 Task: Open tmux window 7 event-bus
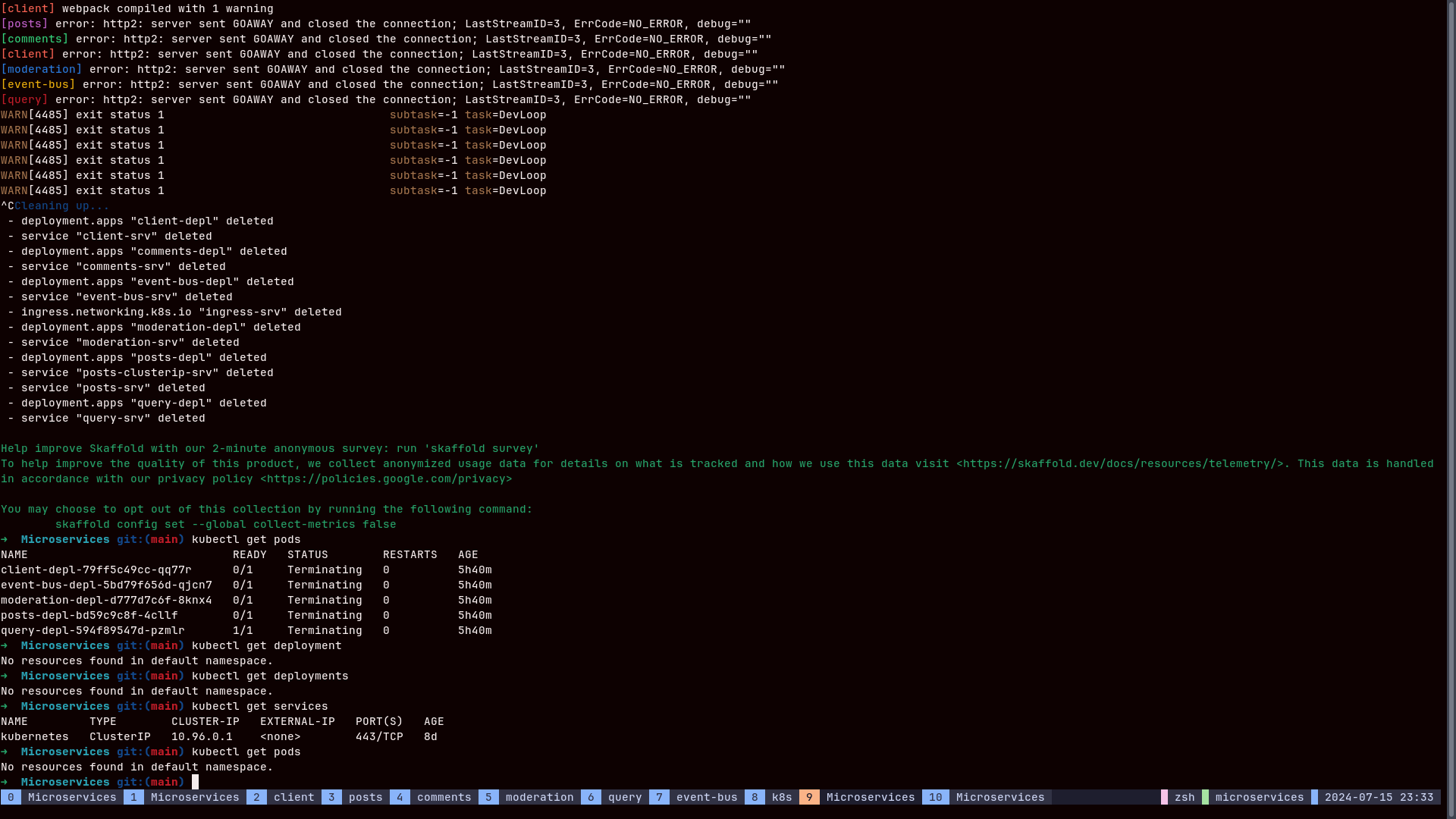[x=696, y=797]
